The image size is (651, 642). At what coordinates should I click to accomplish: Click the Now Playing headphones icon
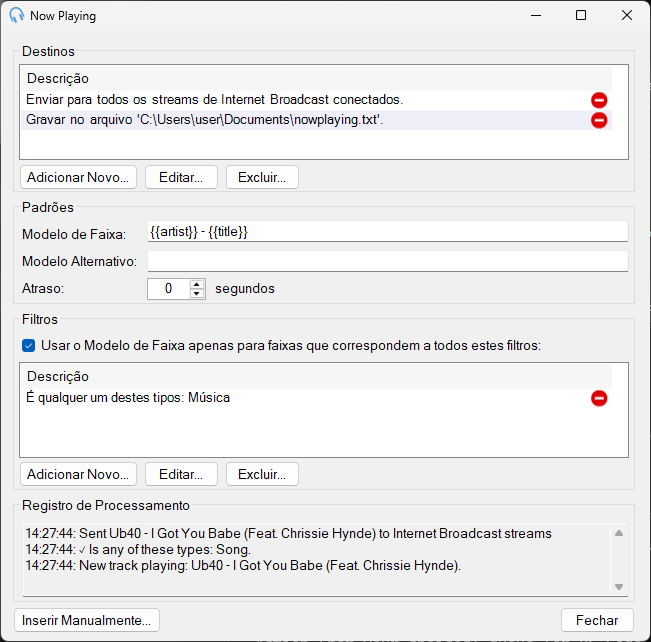[17, 15]
